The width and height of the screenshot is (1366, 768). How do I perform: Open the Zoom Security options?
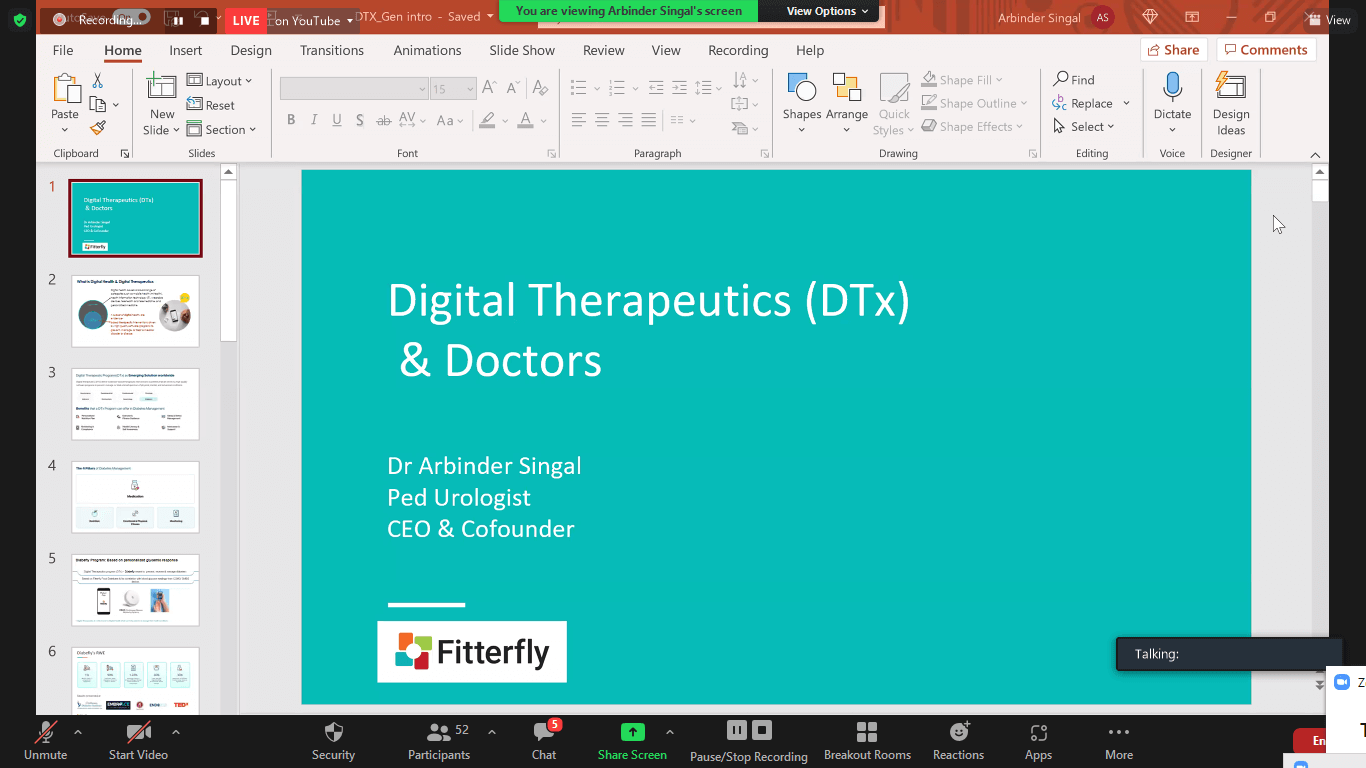point(333,742)
